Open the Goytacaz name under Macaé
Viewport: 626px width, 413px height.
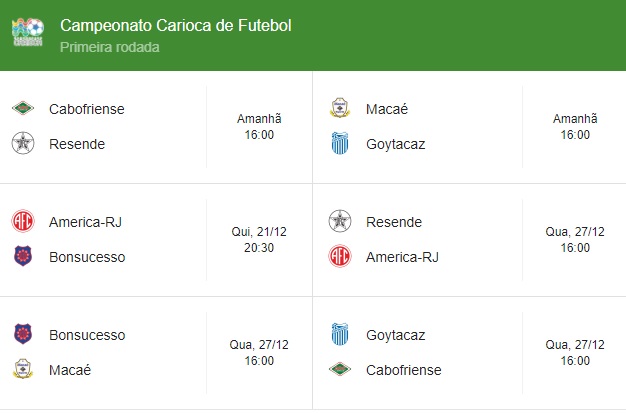[x=395, y=144]
